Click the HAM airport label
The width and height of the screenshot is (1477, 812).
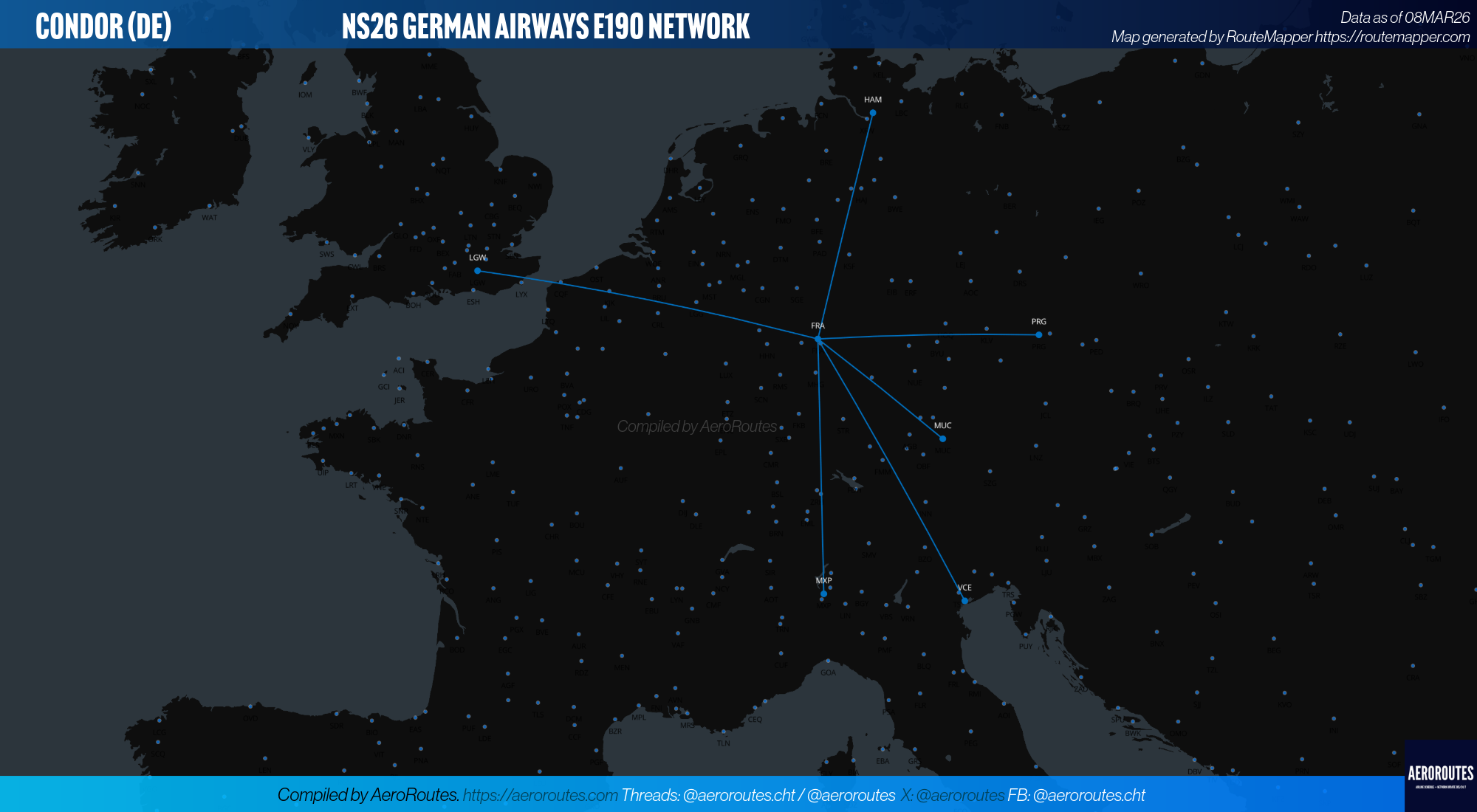coord(872,100)
